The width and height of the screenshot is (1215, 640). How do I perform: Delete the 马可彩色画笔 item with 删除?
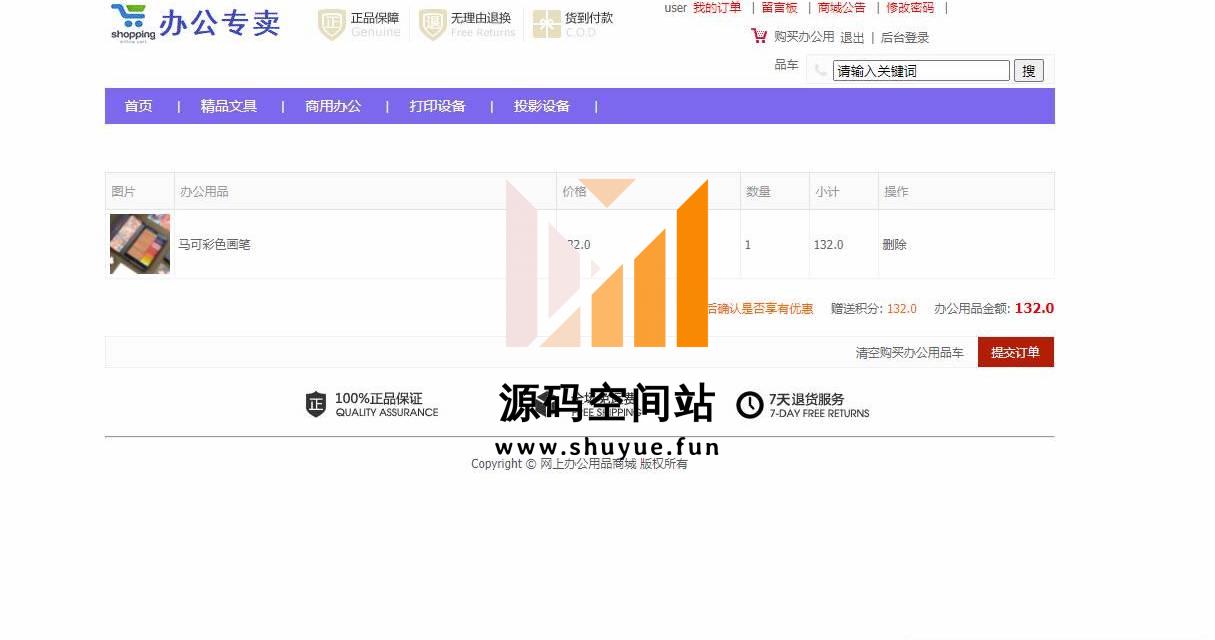point(894,244)
